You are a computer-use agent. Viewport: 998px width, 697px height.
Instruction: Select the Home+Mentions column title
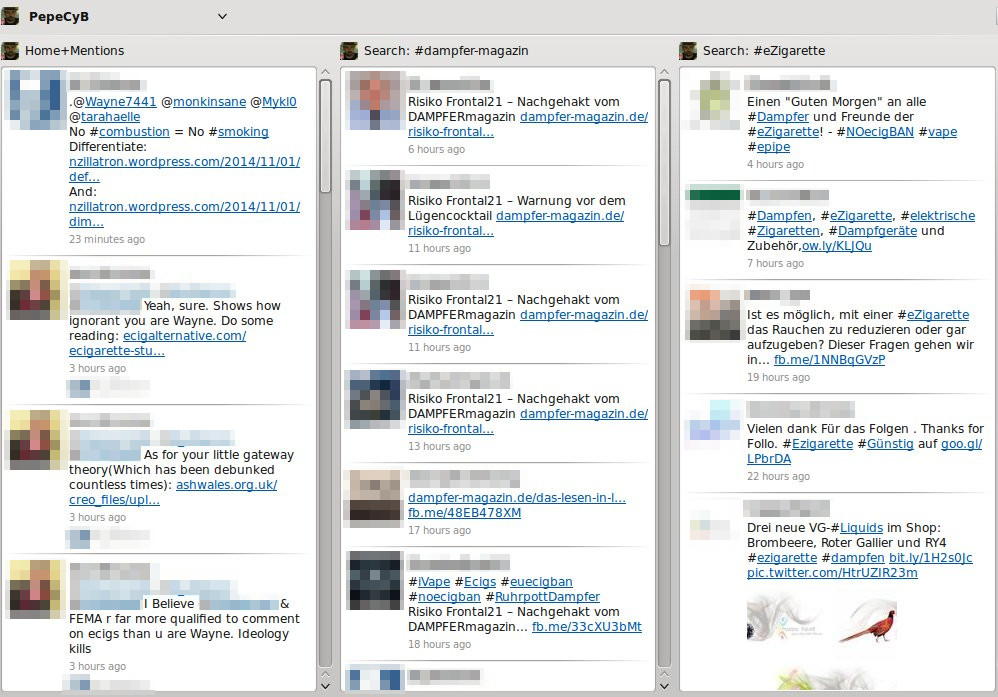(x=75, y=50)
